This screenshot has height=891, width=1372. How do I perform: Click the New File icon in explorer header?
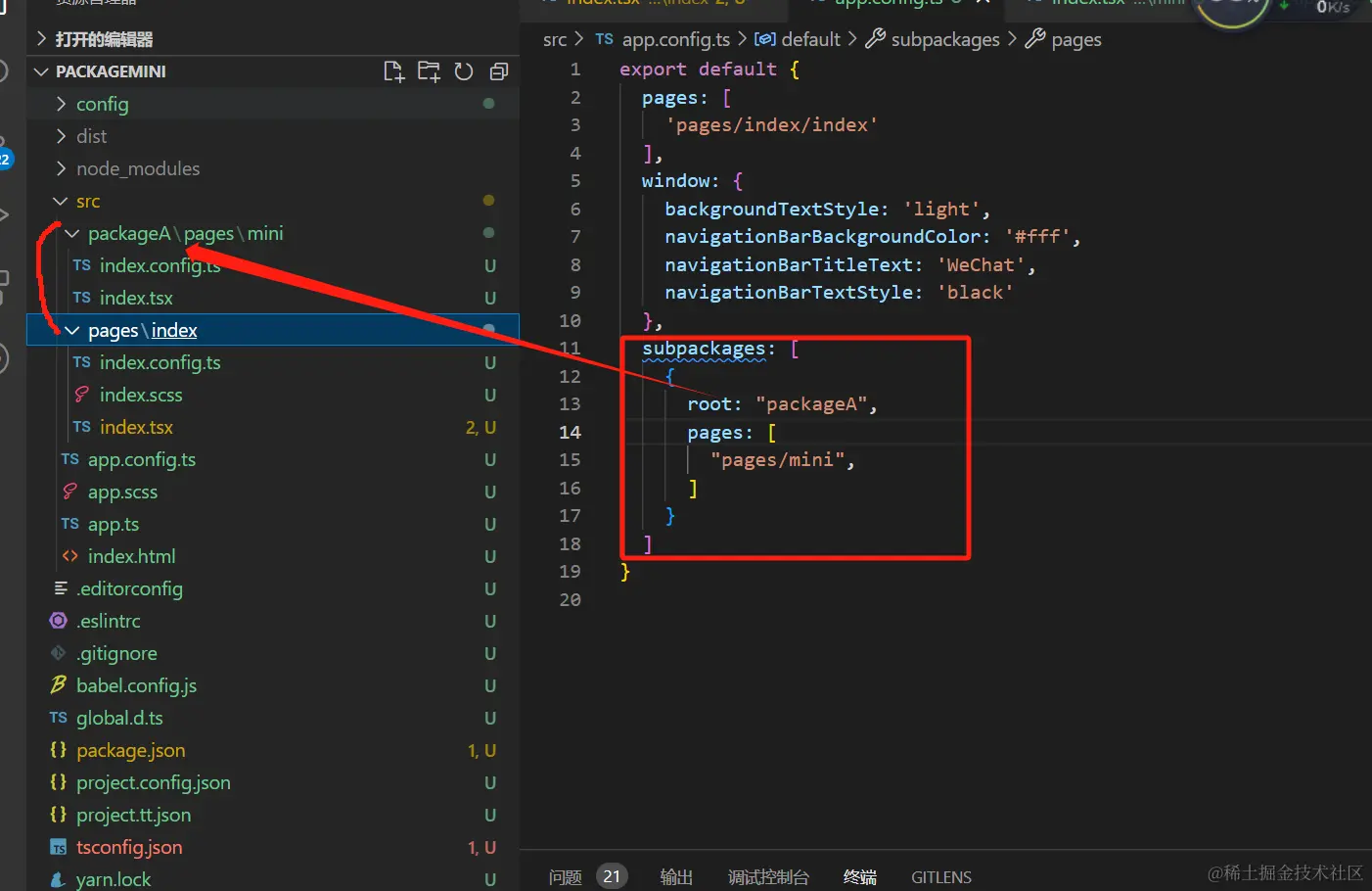[393, 71]
